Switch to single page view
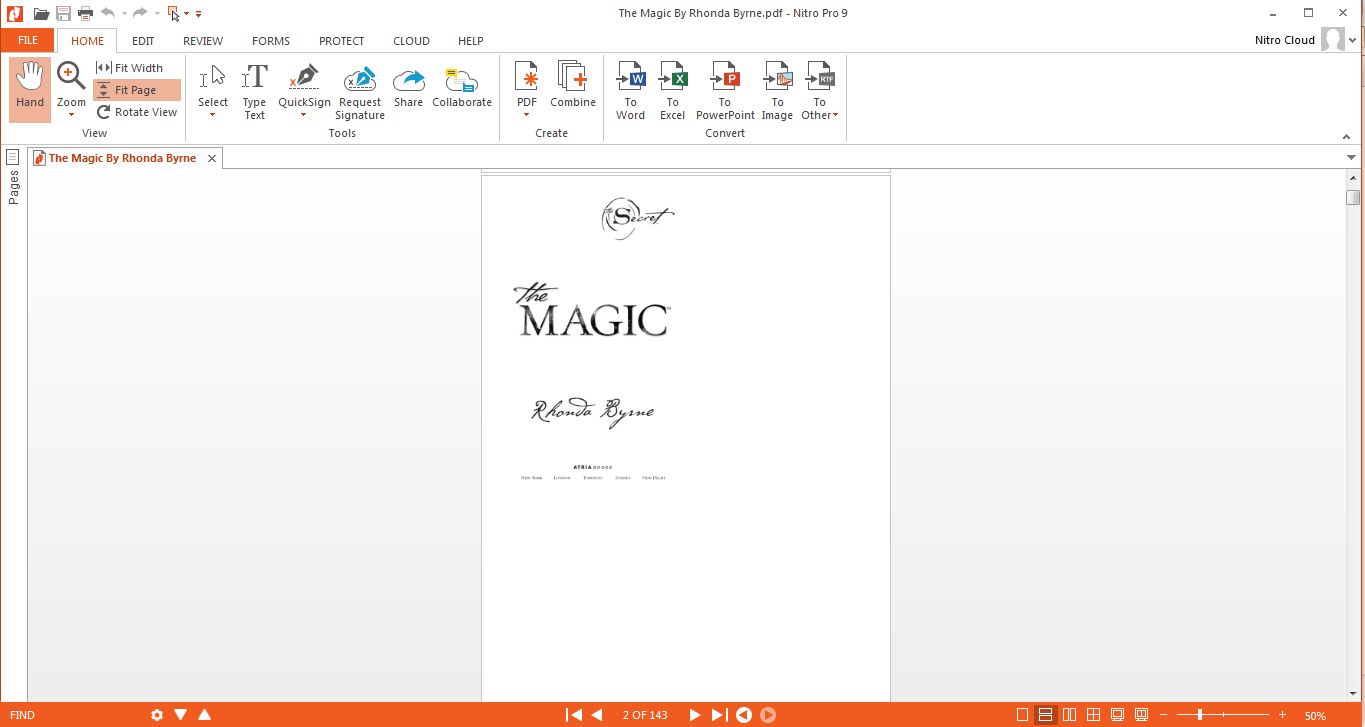Screen dimensions: 1365x727 pos(1022,715)
